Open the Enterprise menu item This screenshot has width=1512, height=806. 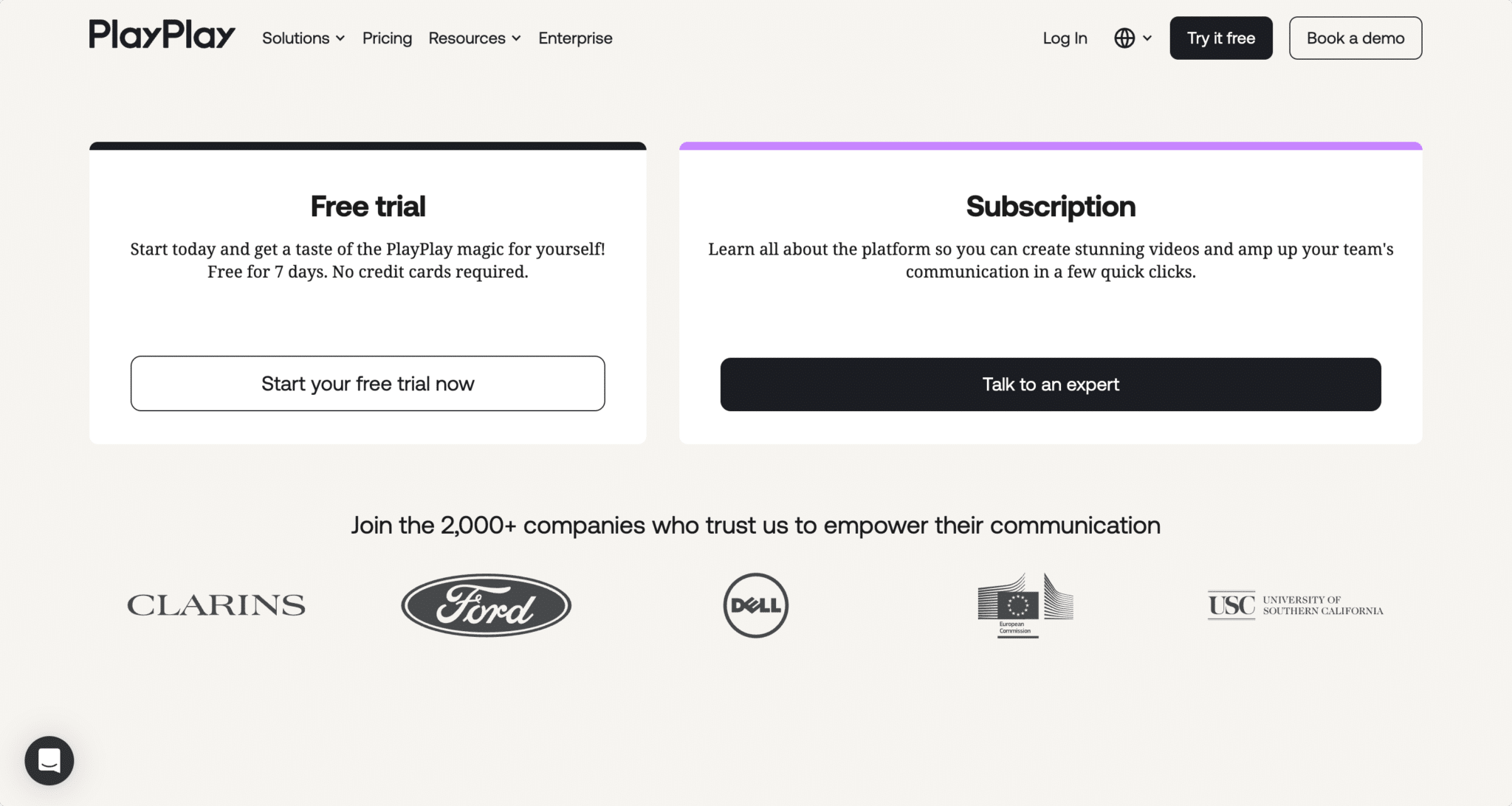pyautogui.click(x=575, y=38)
